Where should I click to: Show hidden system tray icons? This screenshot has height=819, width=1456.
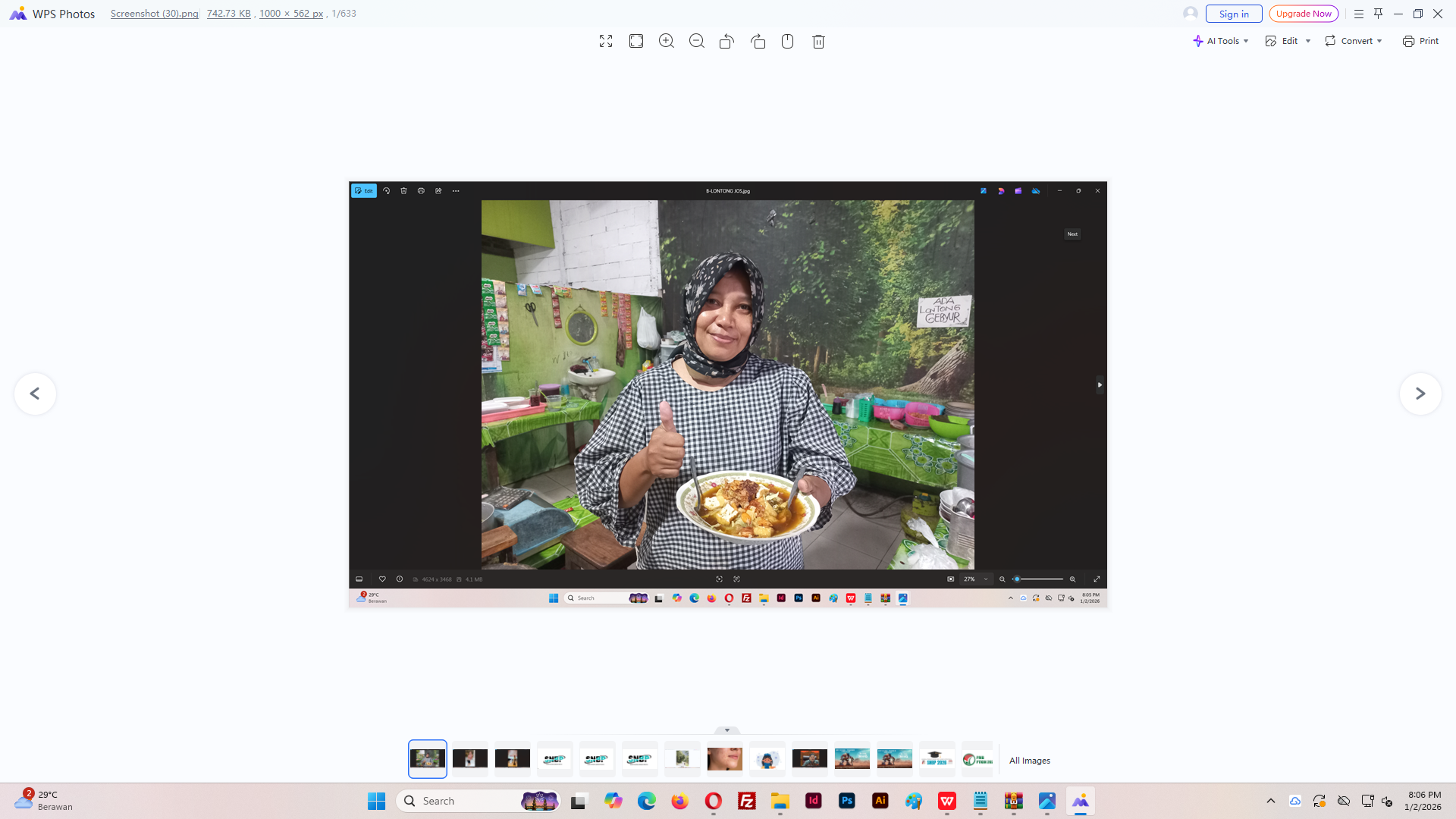tap(1271, 801)
